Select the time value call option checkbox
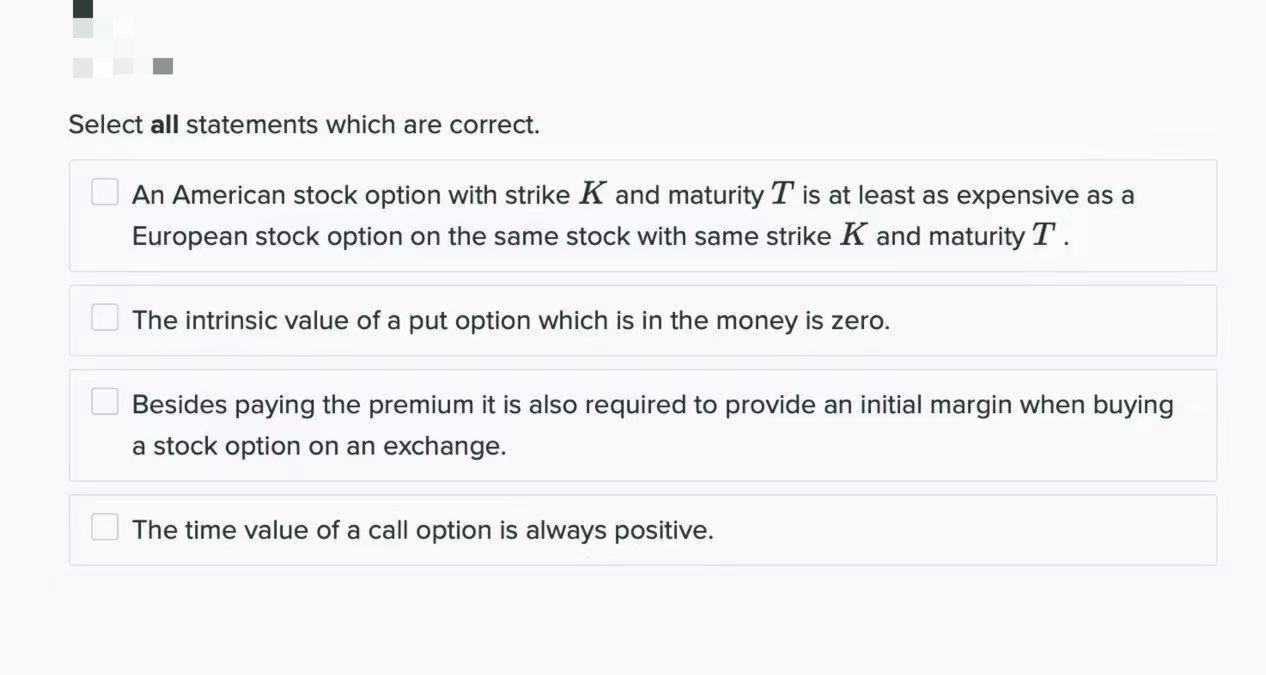This screenshot has width=1266, height=675. coord(105,527)
